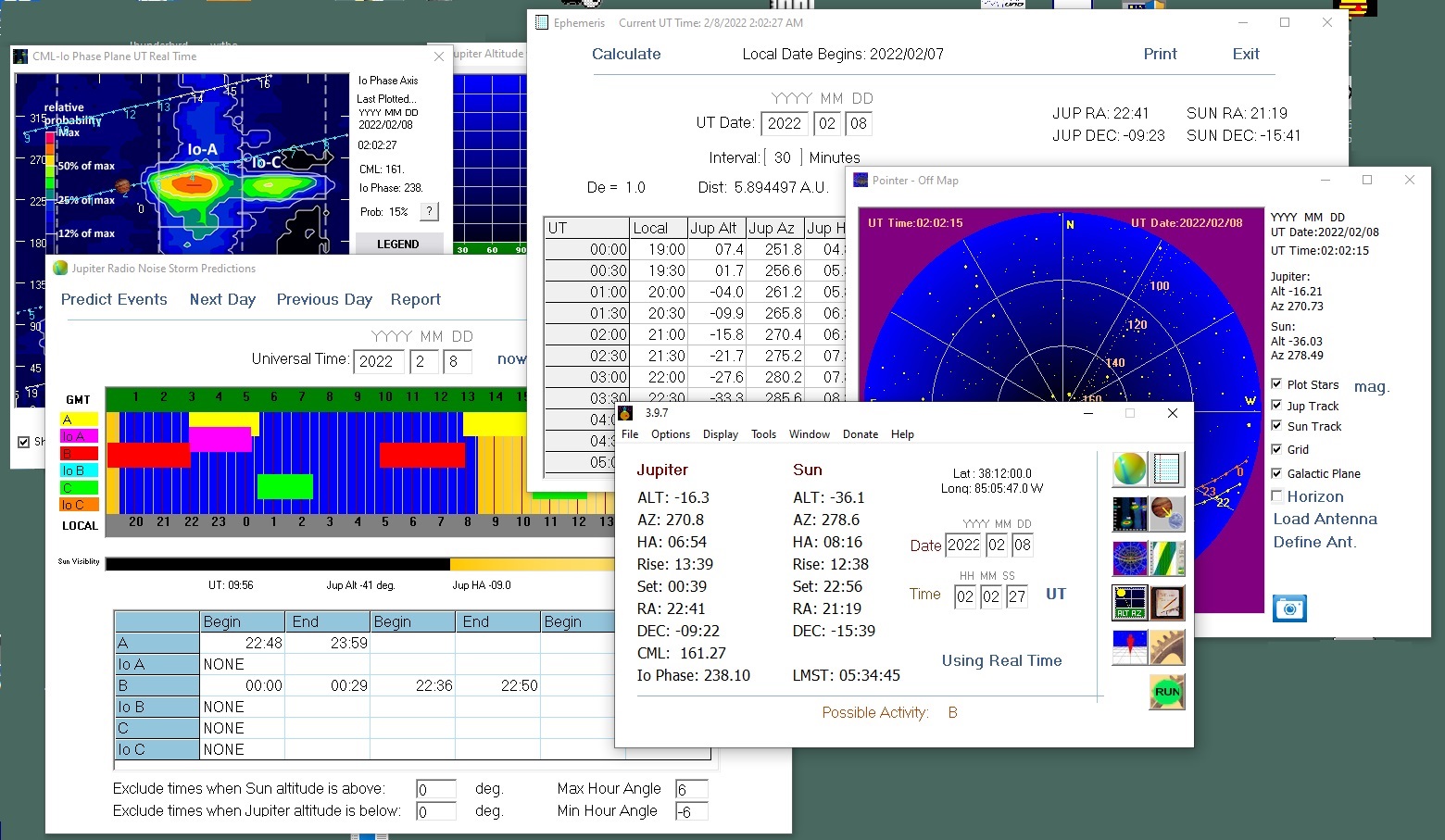Uncheck the Grid checkbox
Image resolution: width=1445 pixels, height=840 pixels.
(1276, 449)
